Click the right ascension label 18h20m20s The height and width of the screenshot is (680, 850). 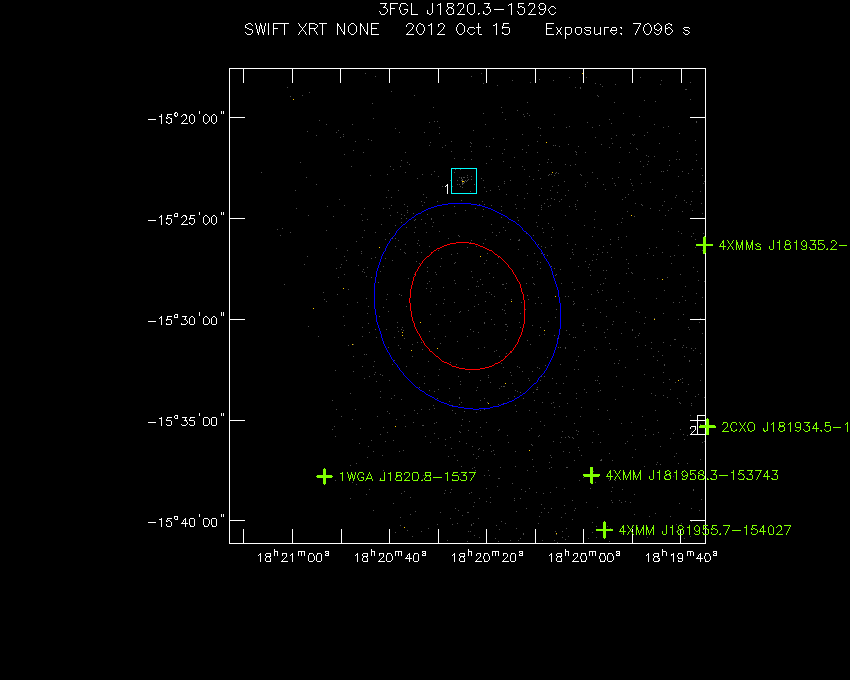pyautogui.click(x=487, y=557)
